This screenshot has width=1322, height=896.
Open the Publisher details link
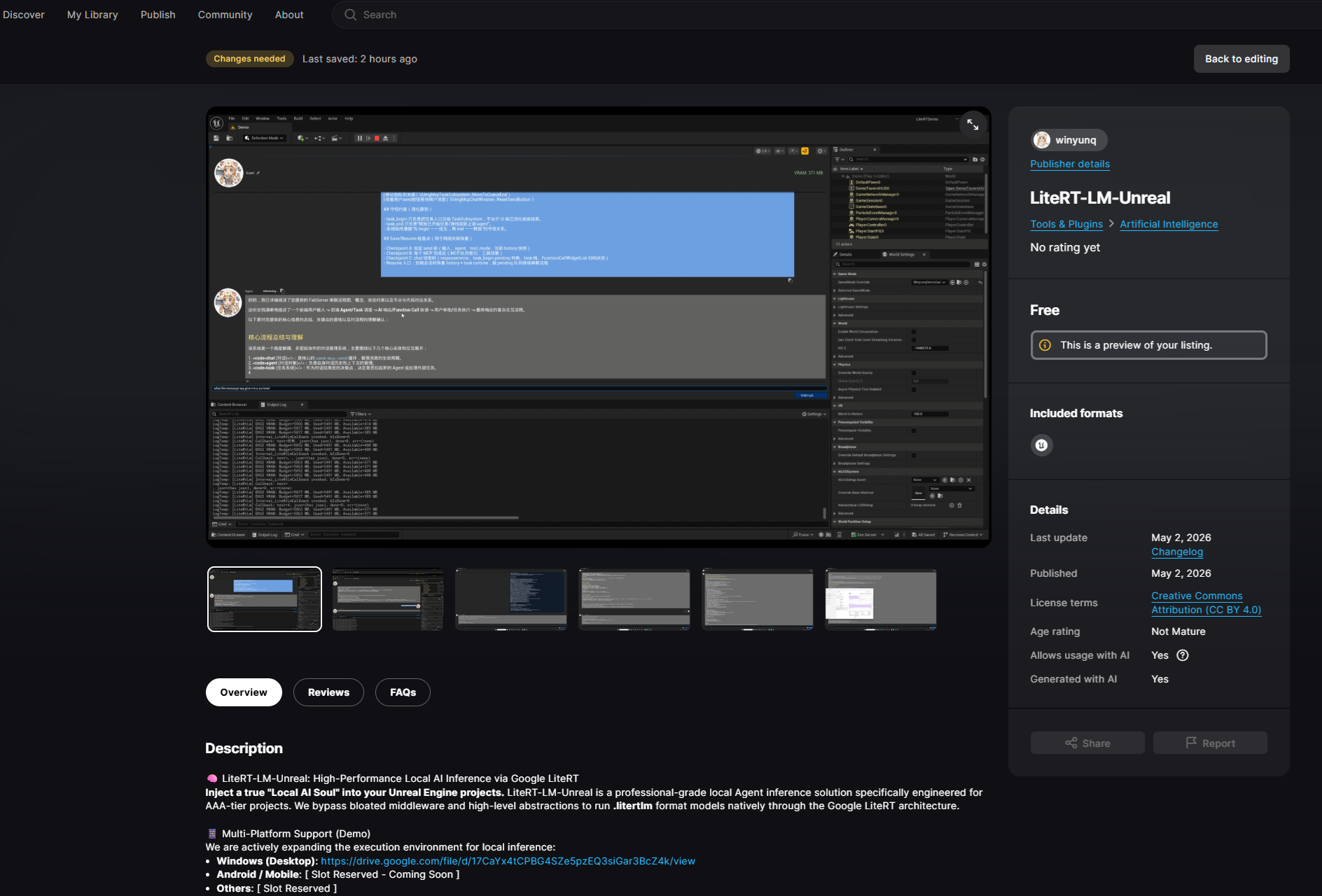click(1070, 164)
